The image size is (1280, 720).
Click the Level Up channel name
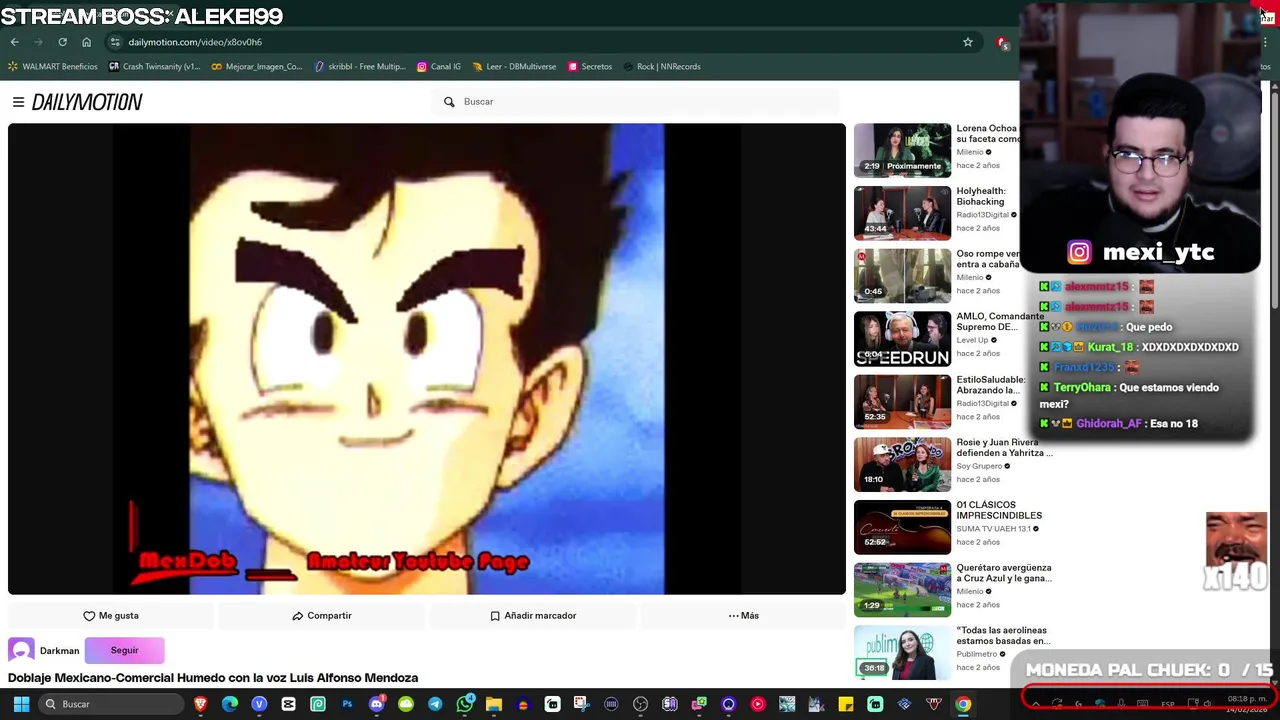[x=972, y=340]
